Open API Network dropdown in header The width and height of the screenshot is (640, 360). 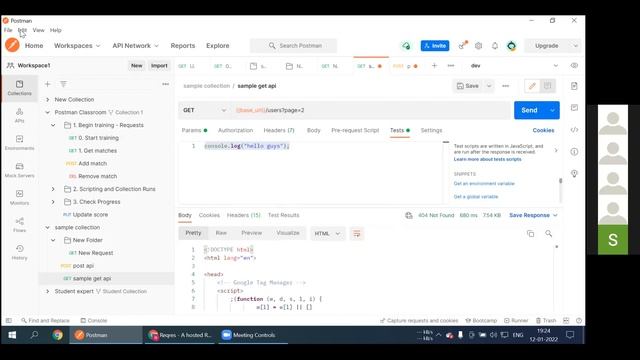136,46
